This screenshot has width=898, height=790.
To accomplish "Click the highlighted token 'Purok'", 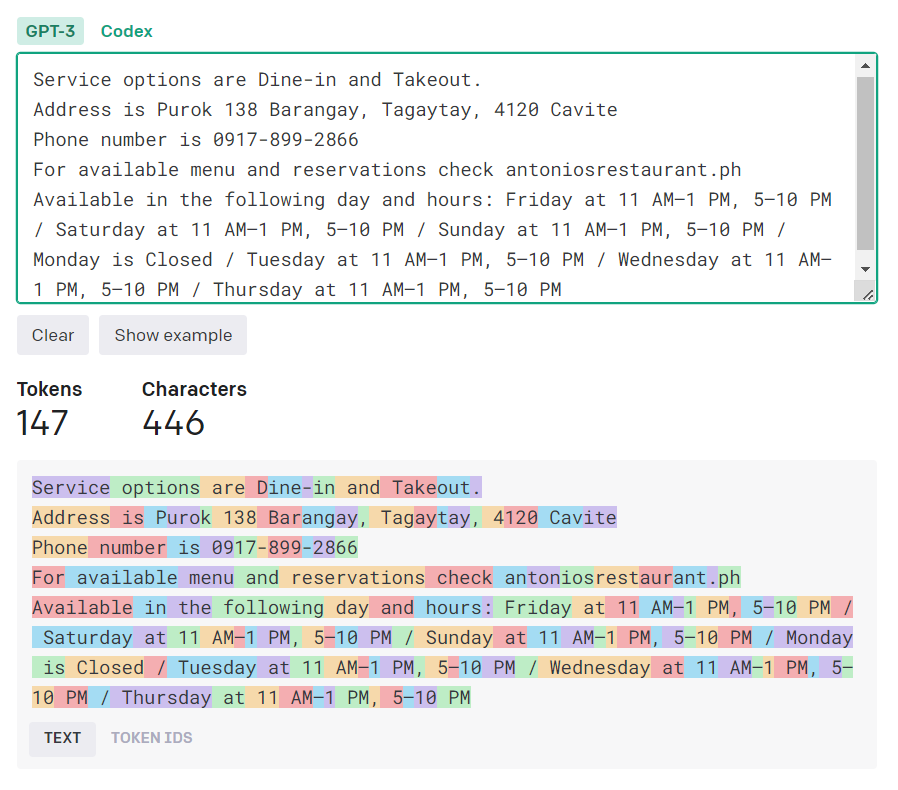I will pos(178,517).
